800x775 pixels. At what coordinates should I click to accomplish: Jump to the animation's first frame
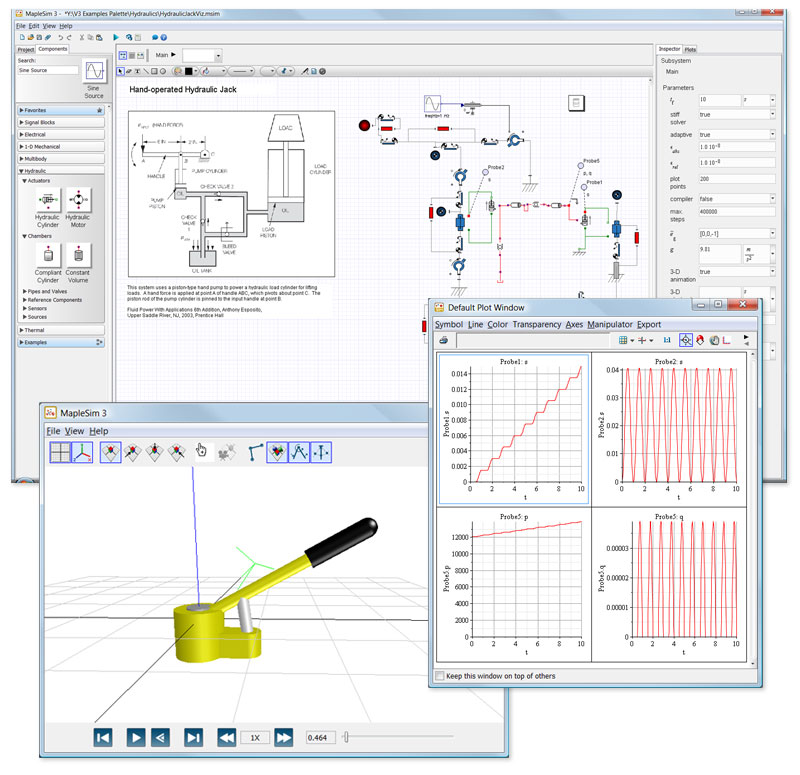[x=103, y=737]
